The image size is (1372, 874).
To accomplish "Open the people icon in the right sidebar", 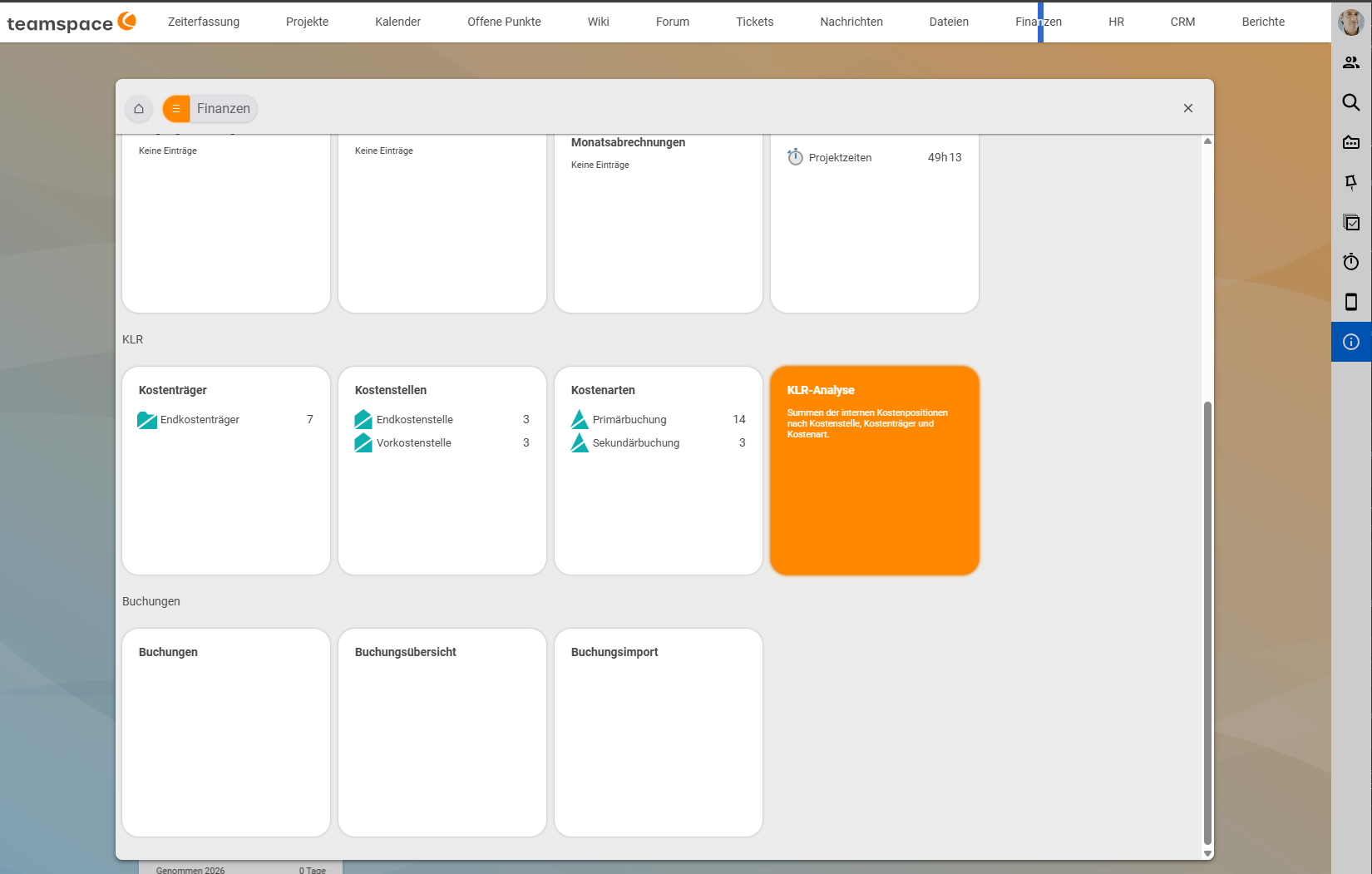I will pos(1351,62).
